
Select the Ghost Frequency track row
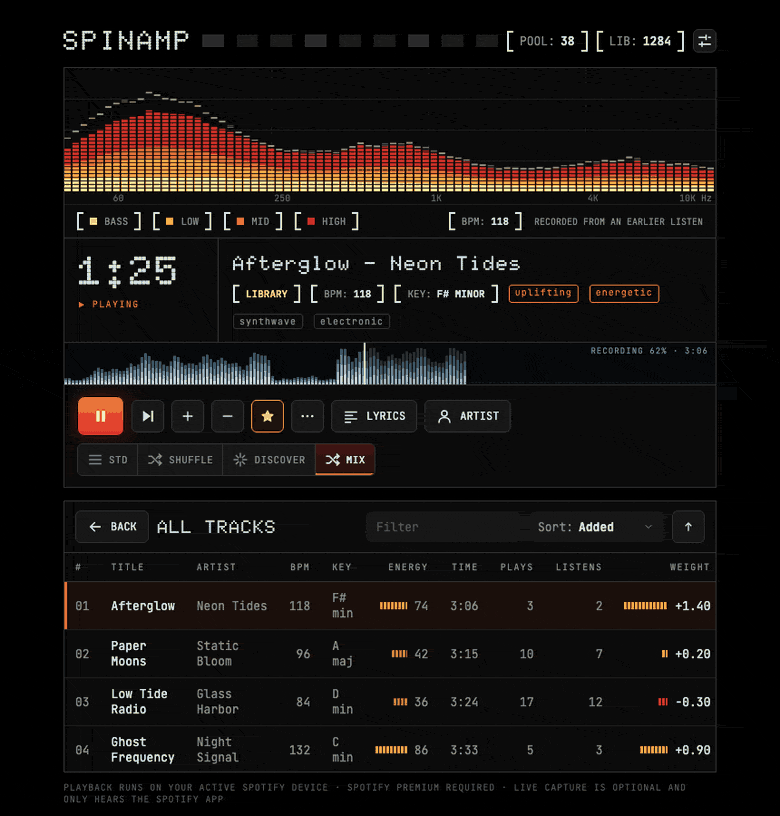[390, 749]
